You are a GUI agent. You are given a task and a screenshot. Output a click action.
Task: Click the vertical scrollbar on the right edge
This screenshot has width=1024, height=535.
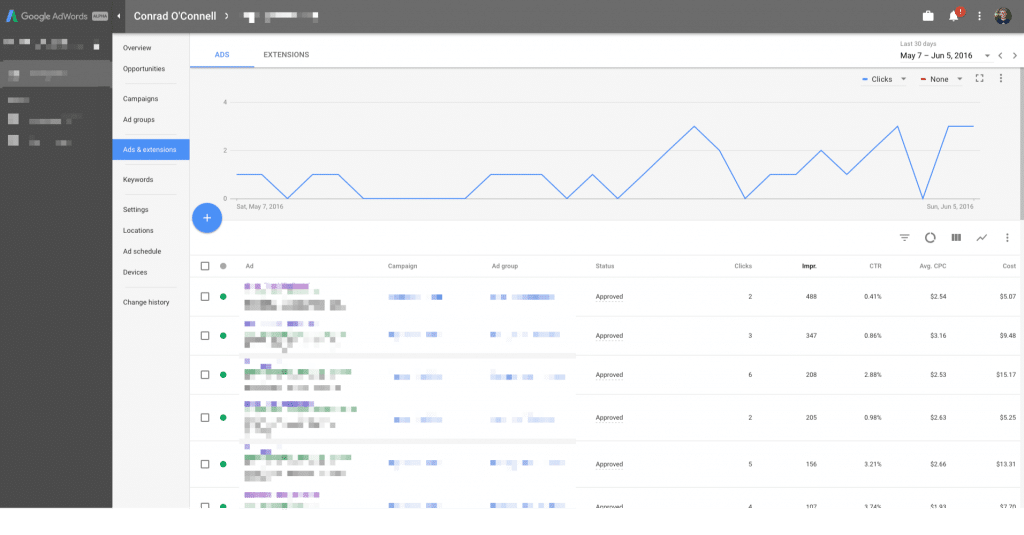(1021, 143)
